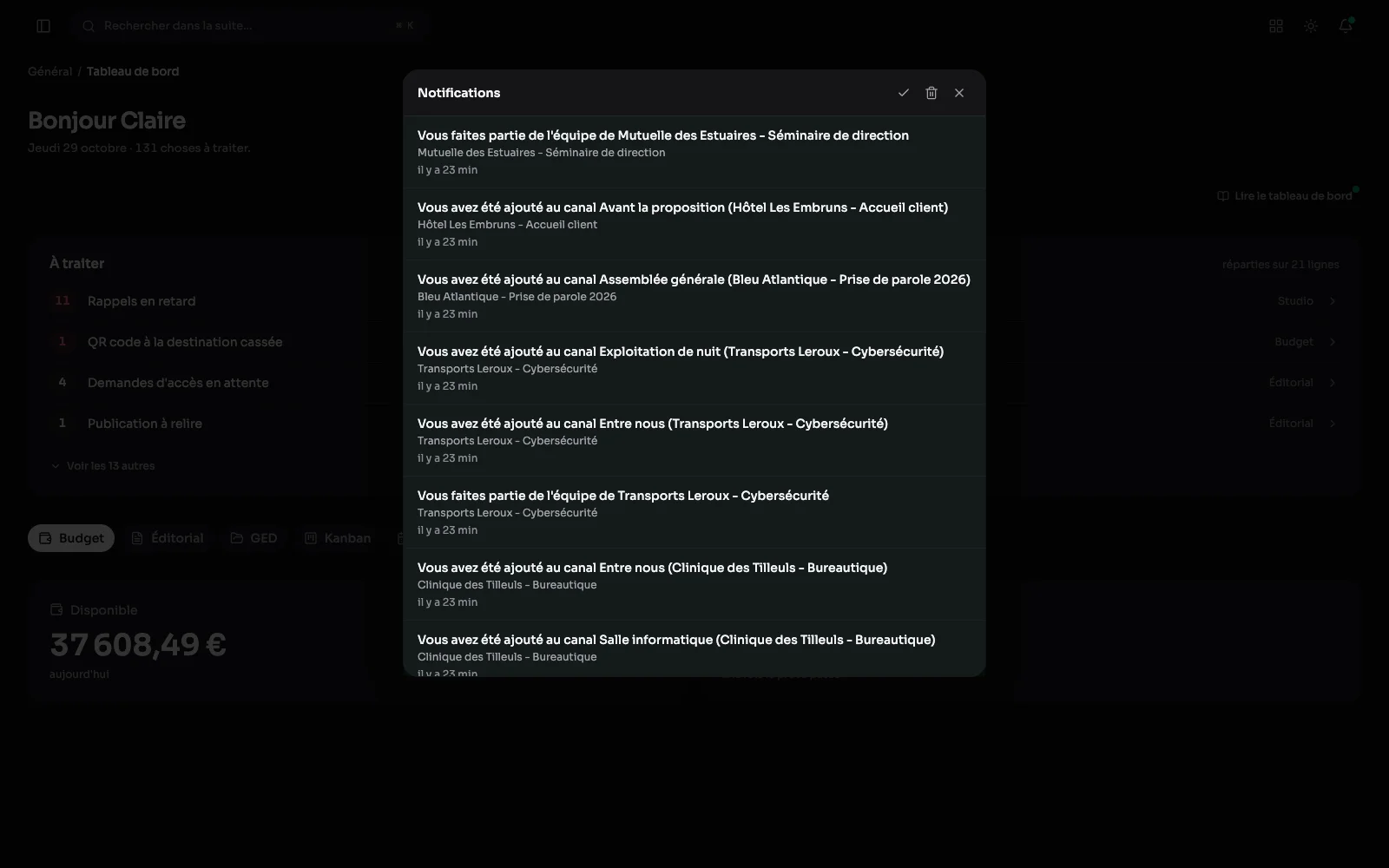Switch to the GED tab

[254, 538]
